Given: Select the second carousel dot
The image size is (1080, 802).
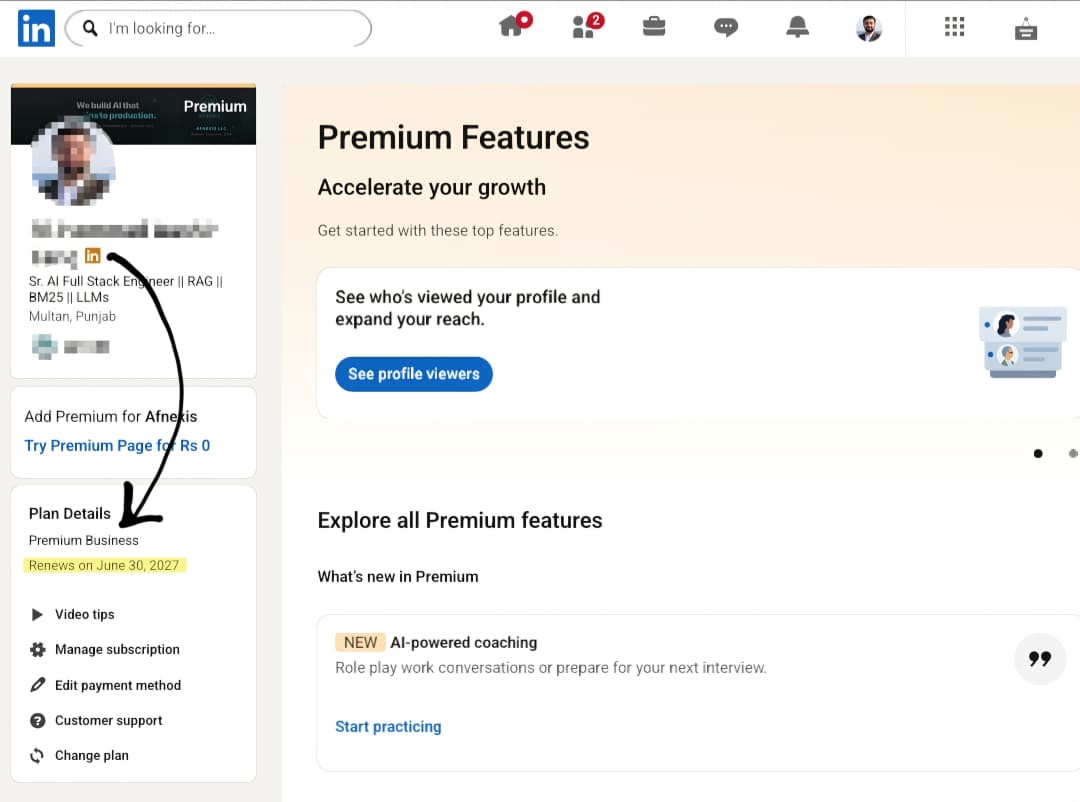Looking at the screenshot, I should [x=1073, y=453].
